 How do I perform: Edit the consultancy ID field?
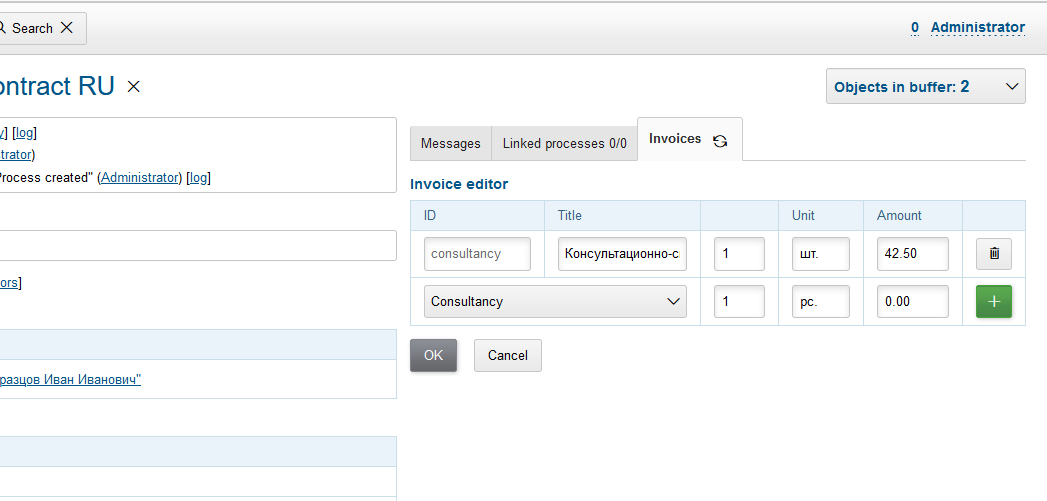[x=477, y=254]
